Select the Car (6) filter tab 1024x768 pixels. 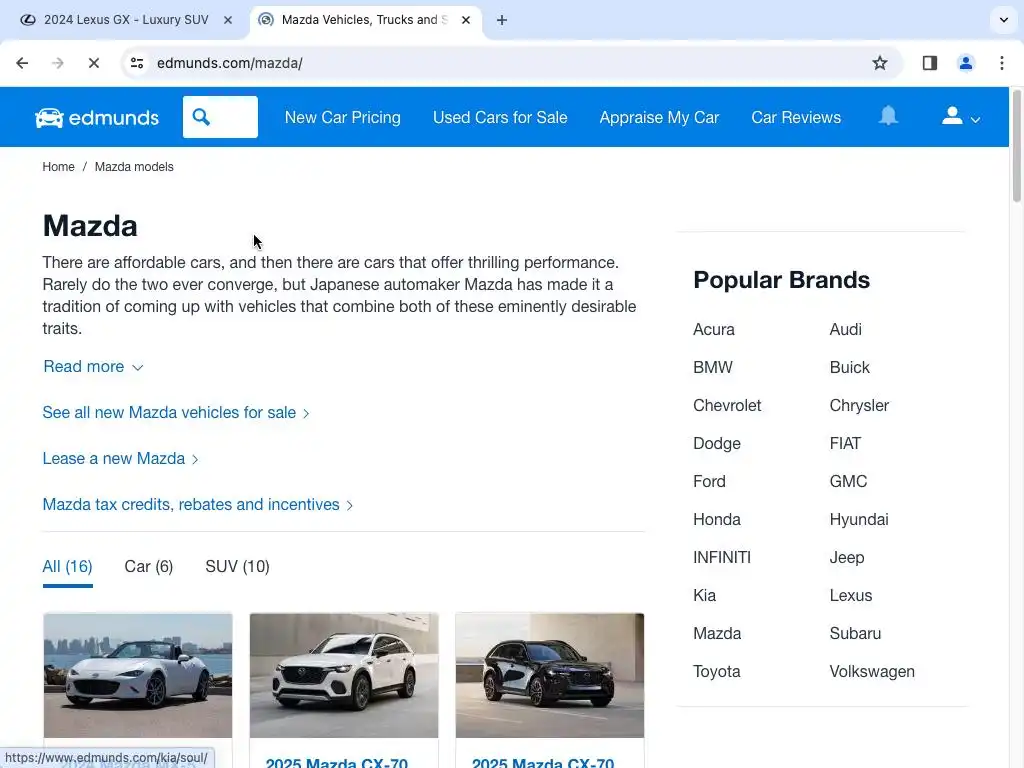149,566
